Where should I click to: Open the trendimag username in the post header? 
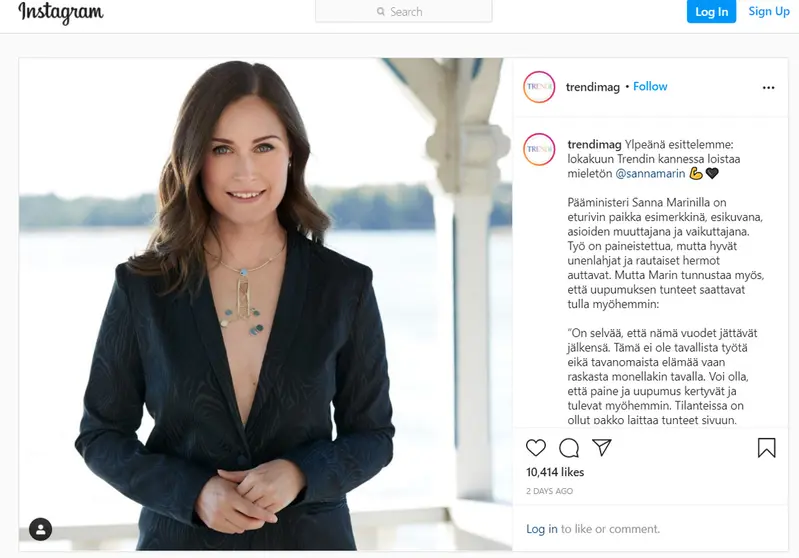(x=593, y=87)
